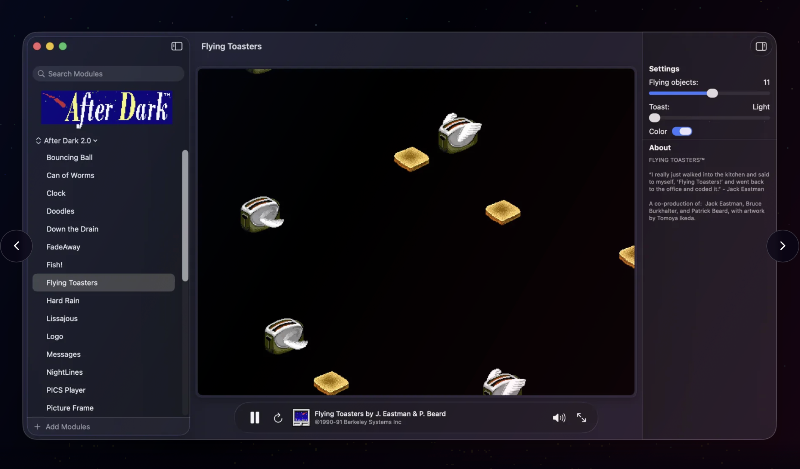Toggle the left sidebar panel icon
The height and width of the screenshot is (469, 800).
177,46
